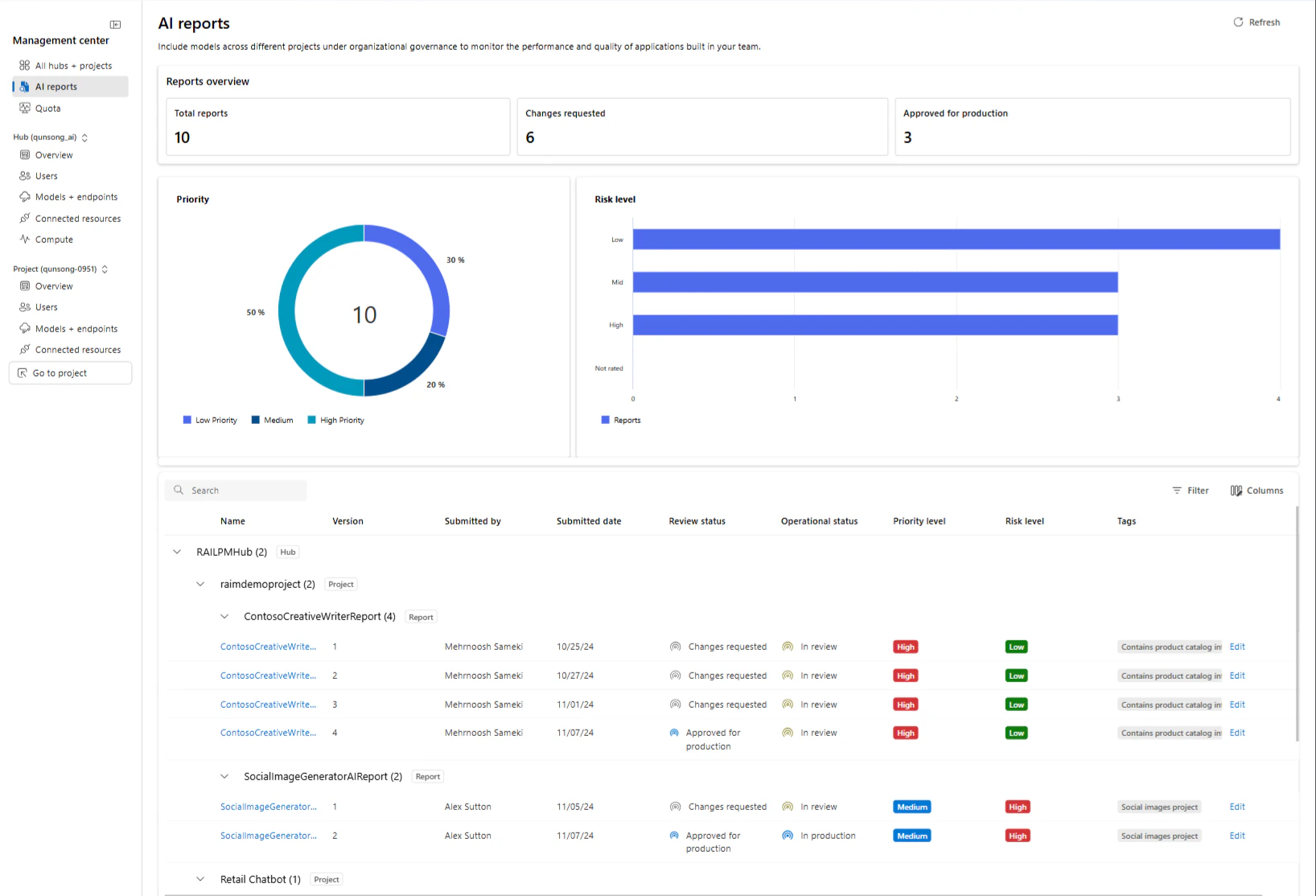Collapse ContosoCreativeWriterReport group
This screenshot has height=896, width=1316.
tap(224, 617)
